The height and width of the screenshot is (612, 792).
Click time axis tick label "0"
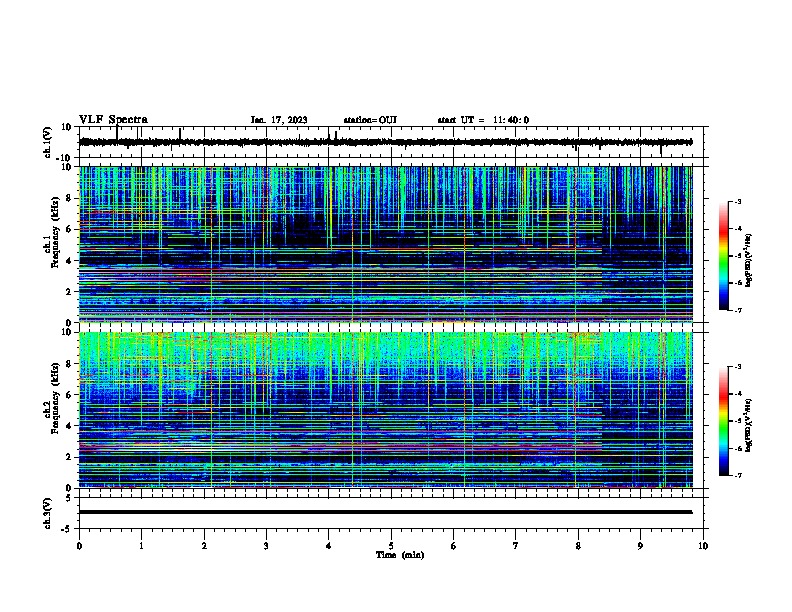click(79, 546)
